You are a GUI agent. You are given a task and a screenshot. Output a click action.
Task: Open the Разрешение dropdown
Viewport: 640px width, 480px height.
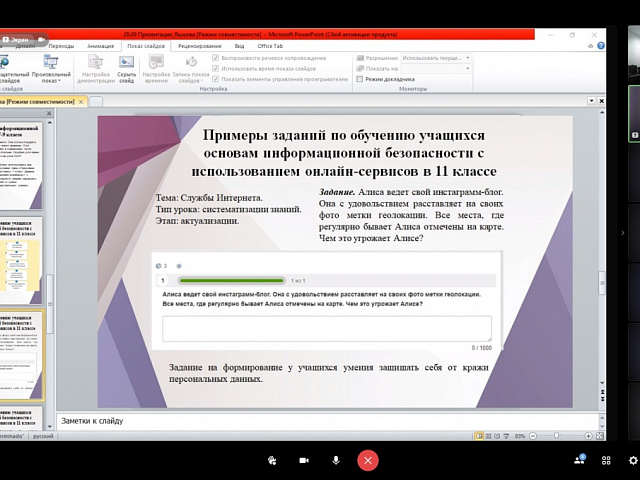coord(437,58)
